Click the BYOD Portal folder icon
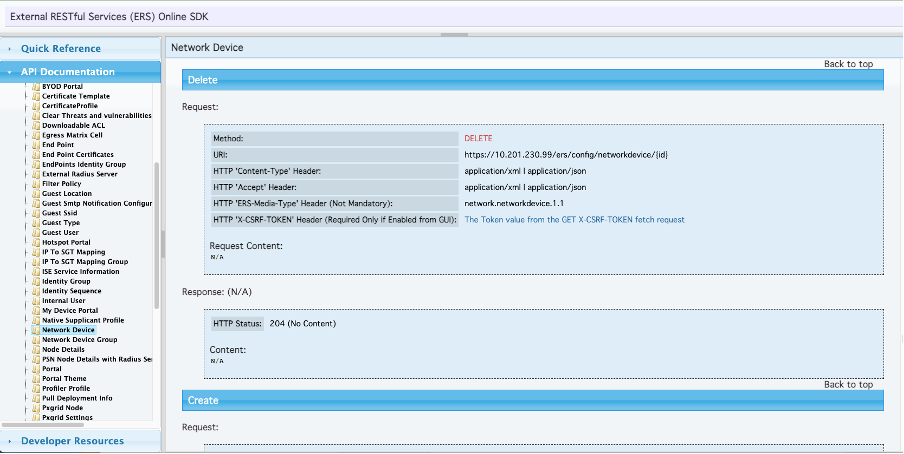The image size is (904, 454). point(36,87)
